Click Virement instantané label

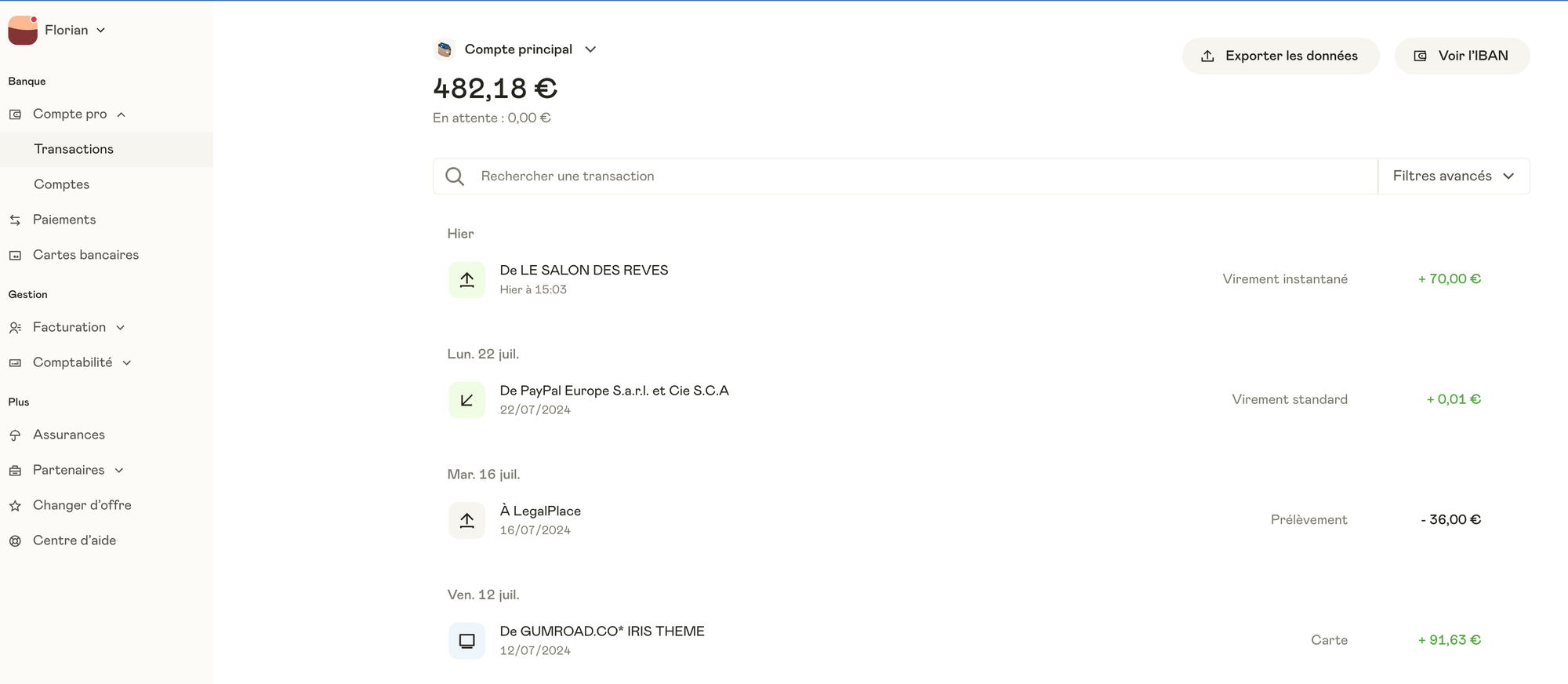(x=1285, y=279)
